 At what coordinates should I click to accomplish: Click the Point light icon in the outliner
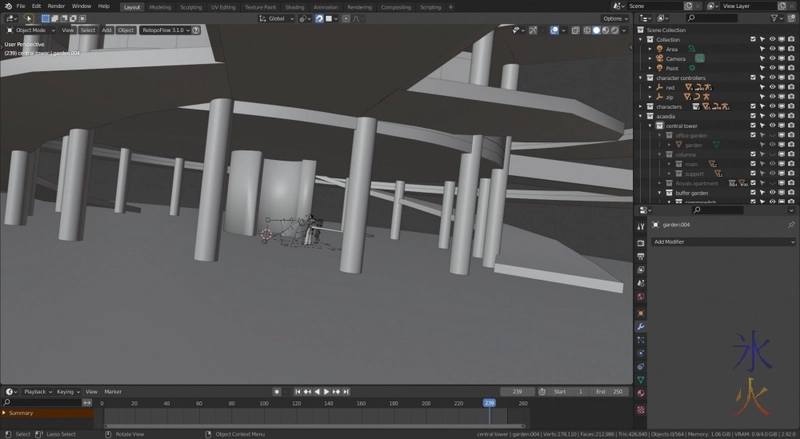coord(660,68)
